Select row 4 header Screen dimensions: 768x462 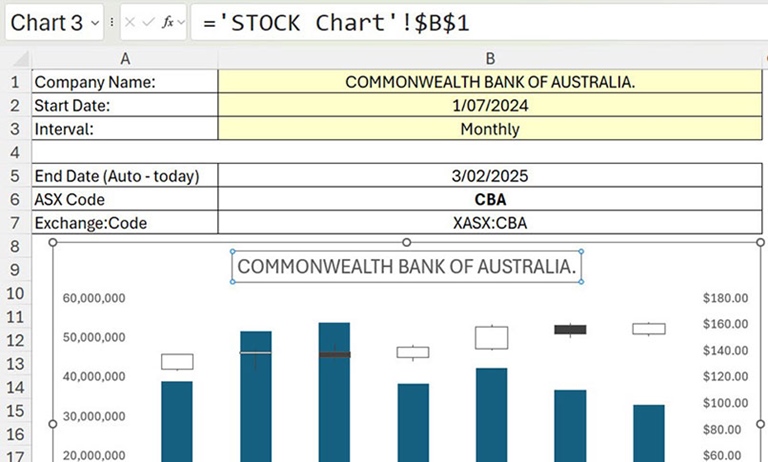coord(15,152)
